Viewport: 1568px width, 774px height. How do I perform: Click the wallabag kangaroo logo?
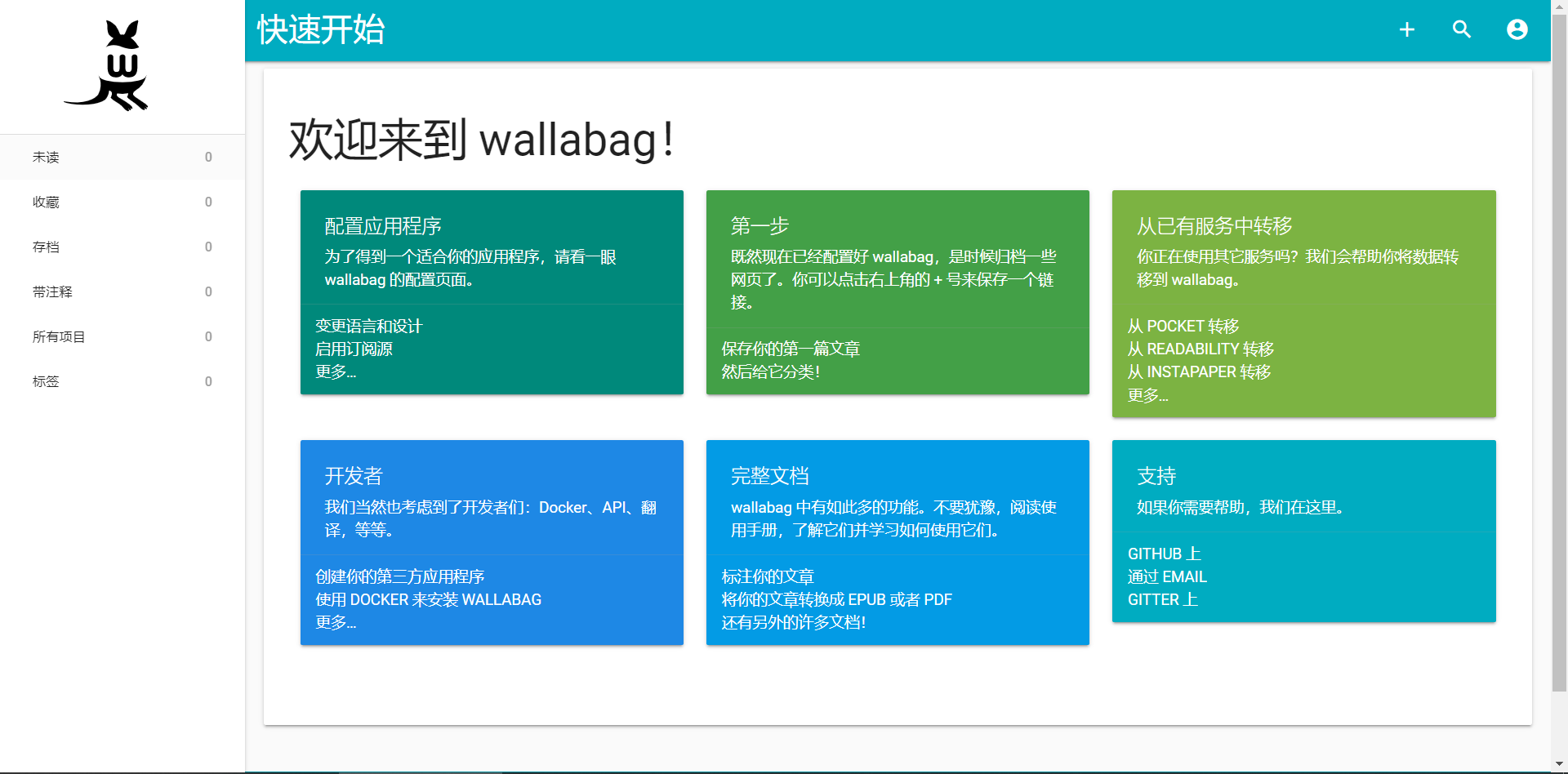[107, 65]
